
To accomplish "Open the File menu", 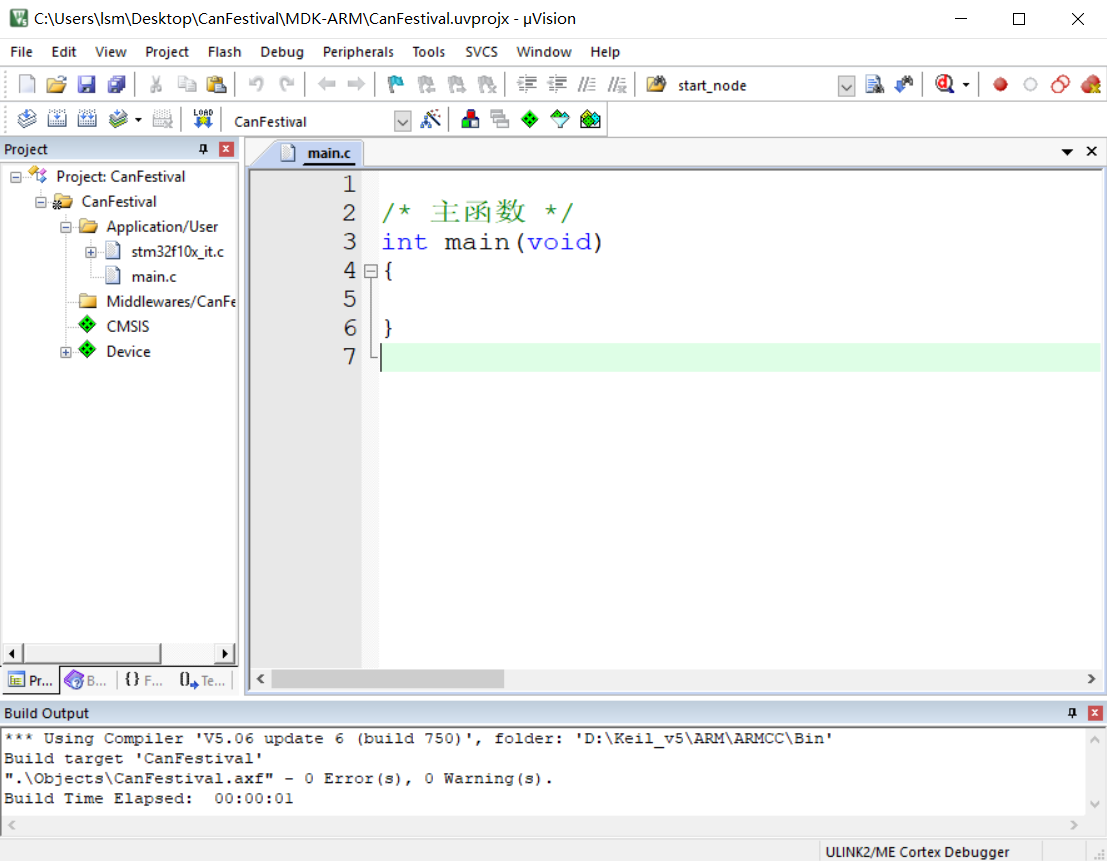I will (x=21, y=52).
